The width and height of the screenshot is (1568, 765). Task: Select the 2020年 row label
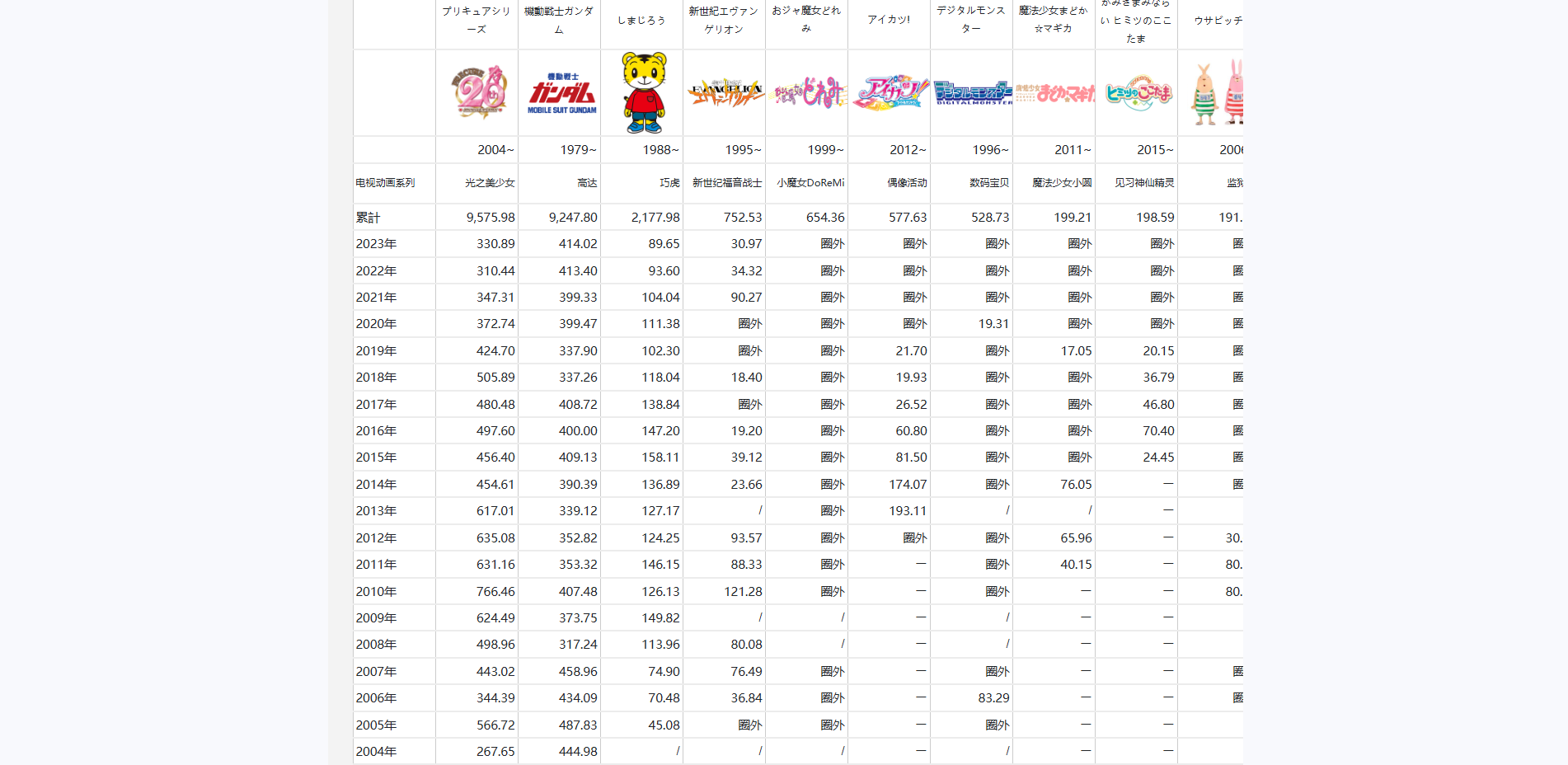coord(376,323)
